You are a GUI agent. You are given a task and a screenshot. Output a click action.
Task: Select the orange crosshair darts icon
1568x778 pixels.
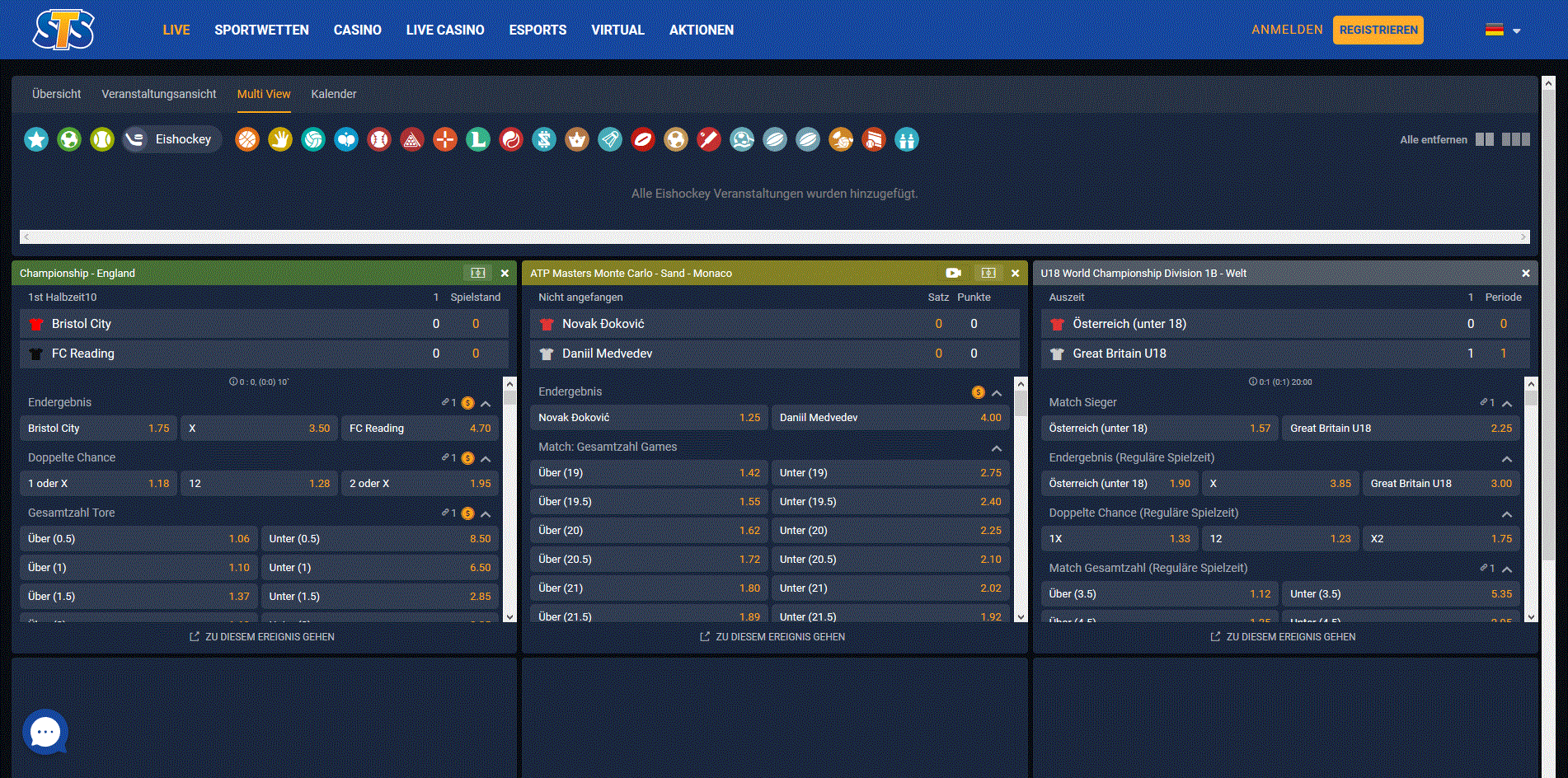pos(445,139)
